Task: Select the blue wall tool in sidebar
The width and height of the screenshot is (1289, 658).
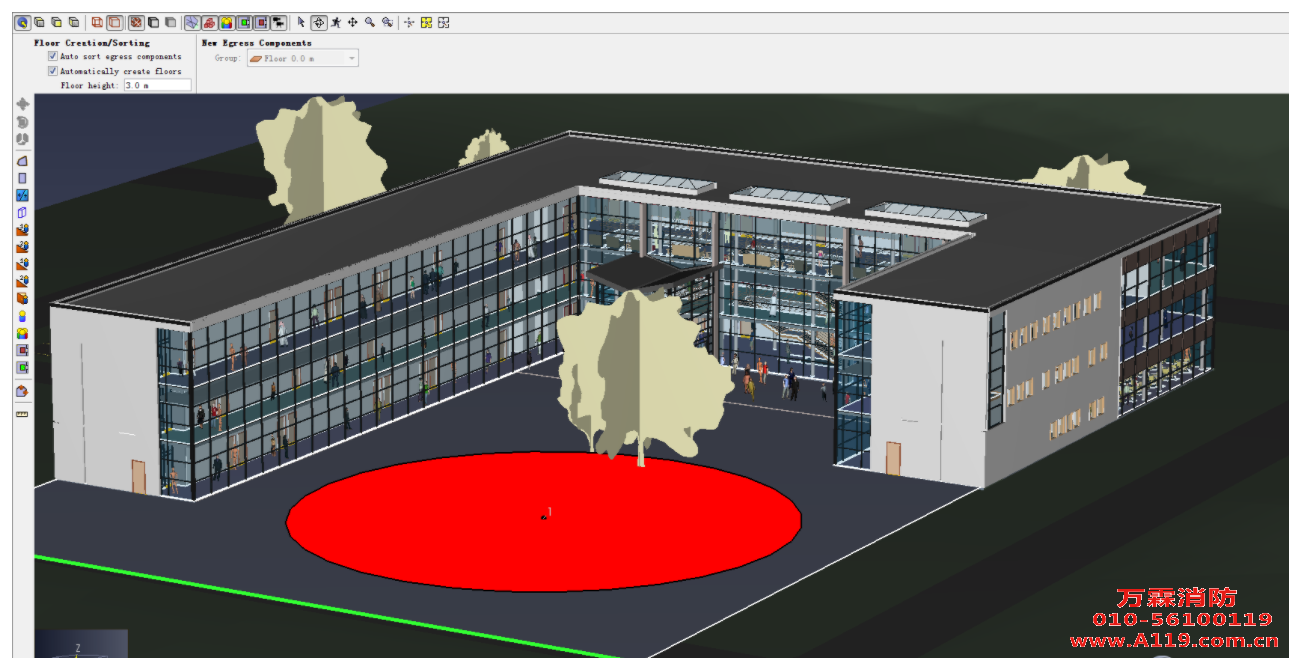Action: click(22, 212)
